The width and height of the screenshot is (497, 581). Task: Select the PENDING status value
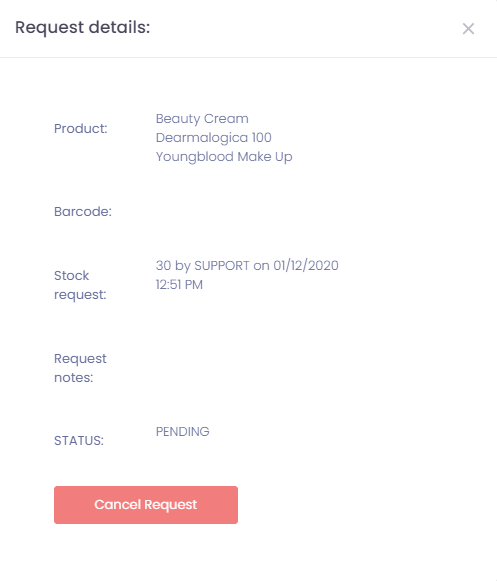182,432
